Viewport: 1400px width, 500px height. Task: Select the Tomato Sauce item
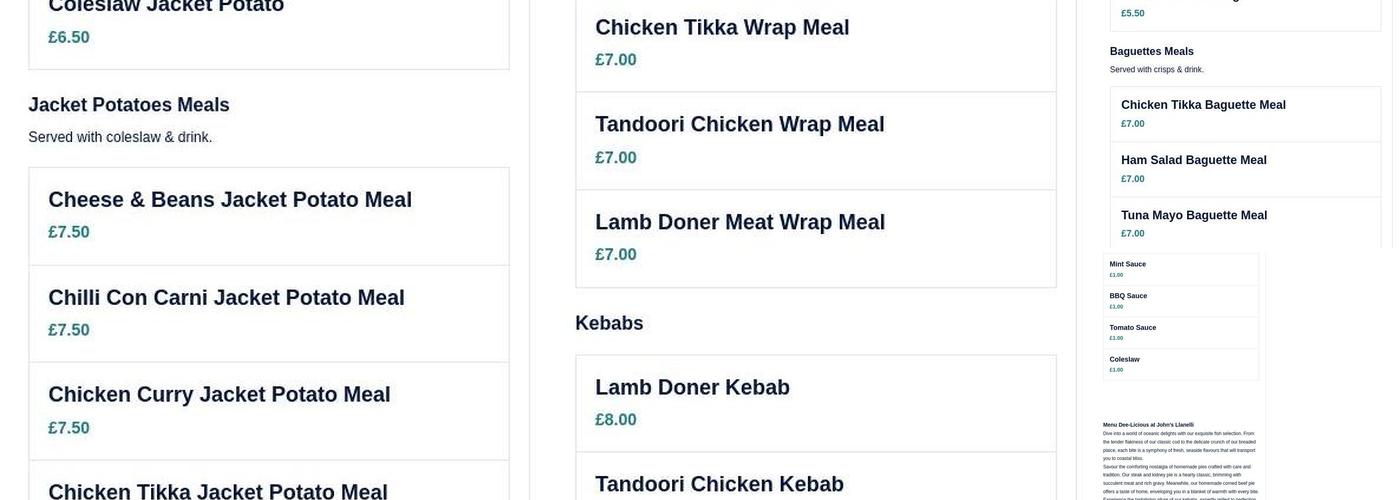click(1181, 332)
